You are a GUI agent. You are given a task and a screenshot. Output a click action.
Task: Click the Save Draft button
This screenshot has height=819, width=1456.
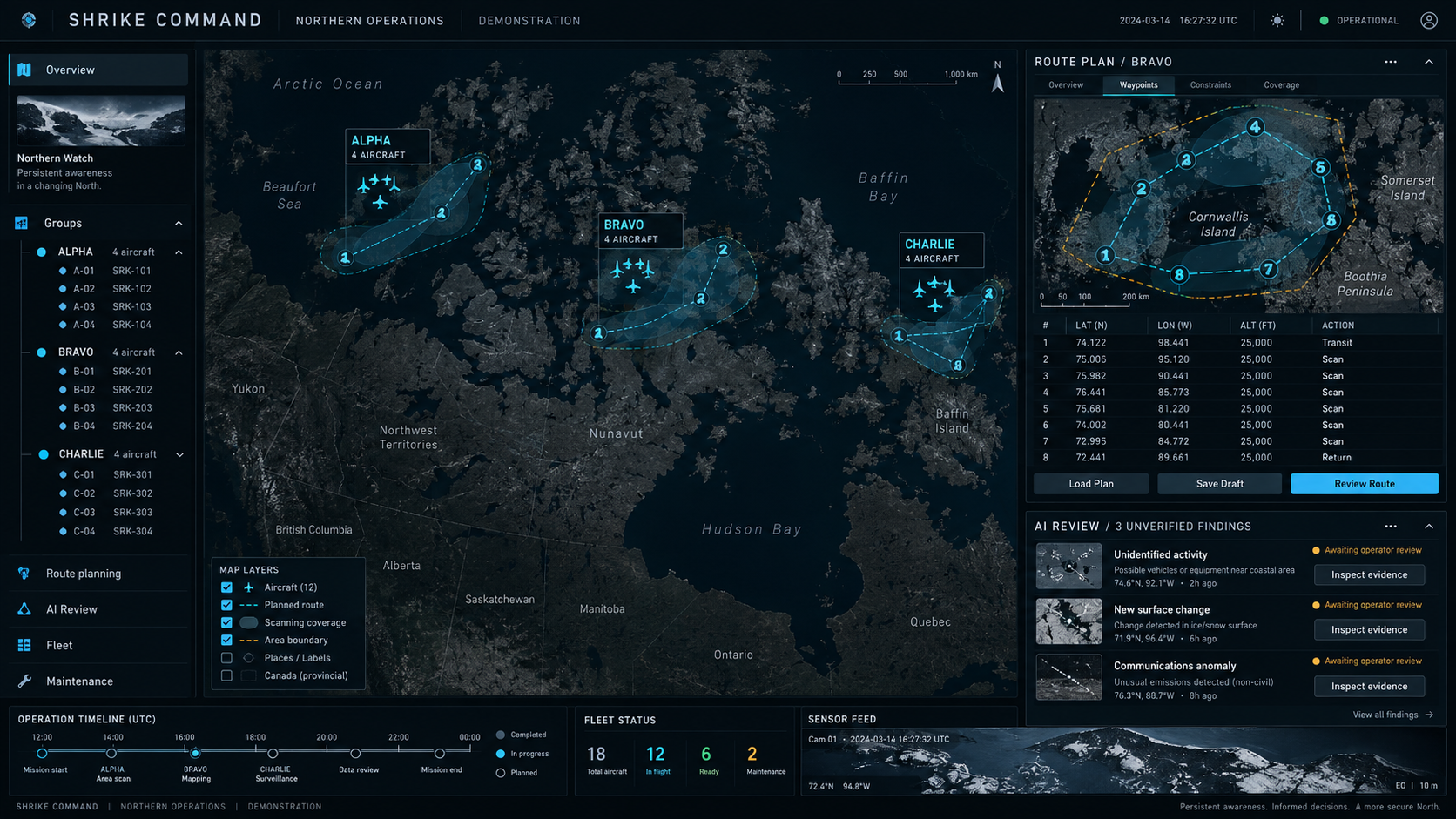click(1219, 484)
